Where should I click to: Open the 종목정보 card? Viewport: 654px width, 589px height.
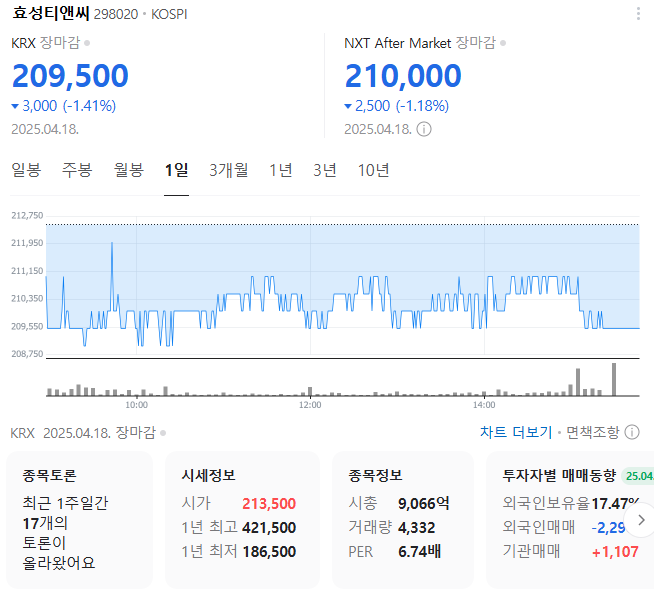tap(403, 520)
